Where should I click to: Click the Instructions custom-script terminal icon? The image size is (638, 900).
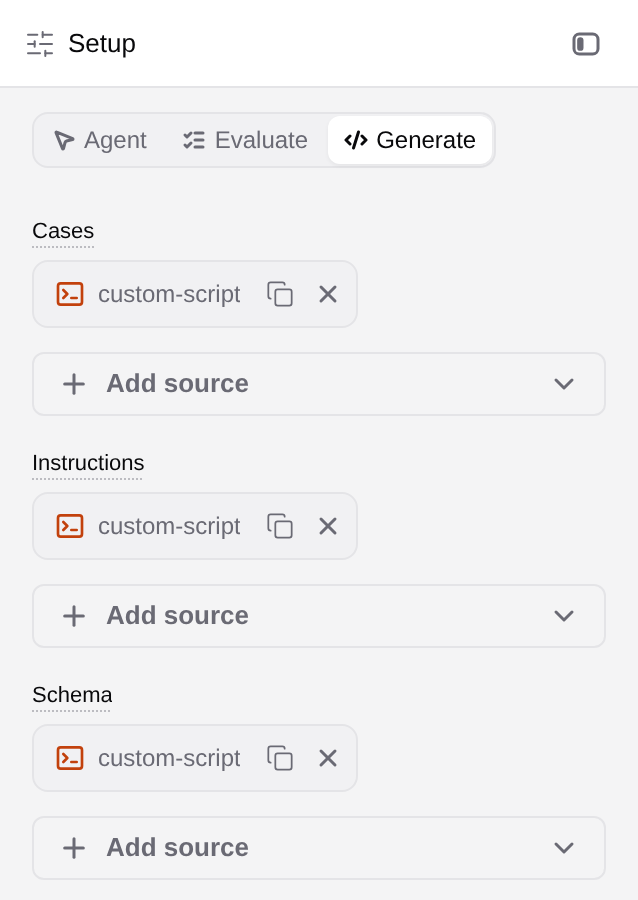click(70, 526)
